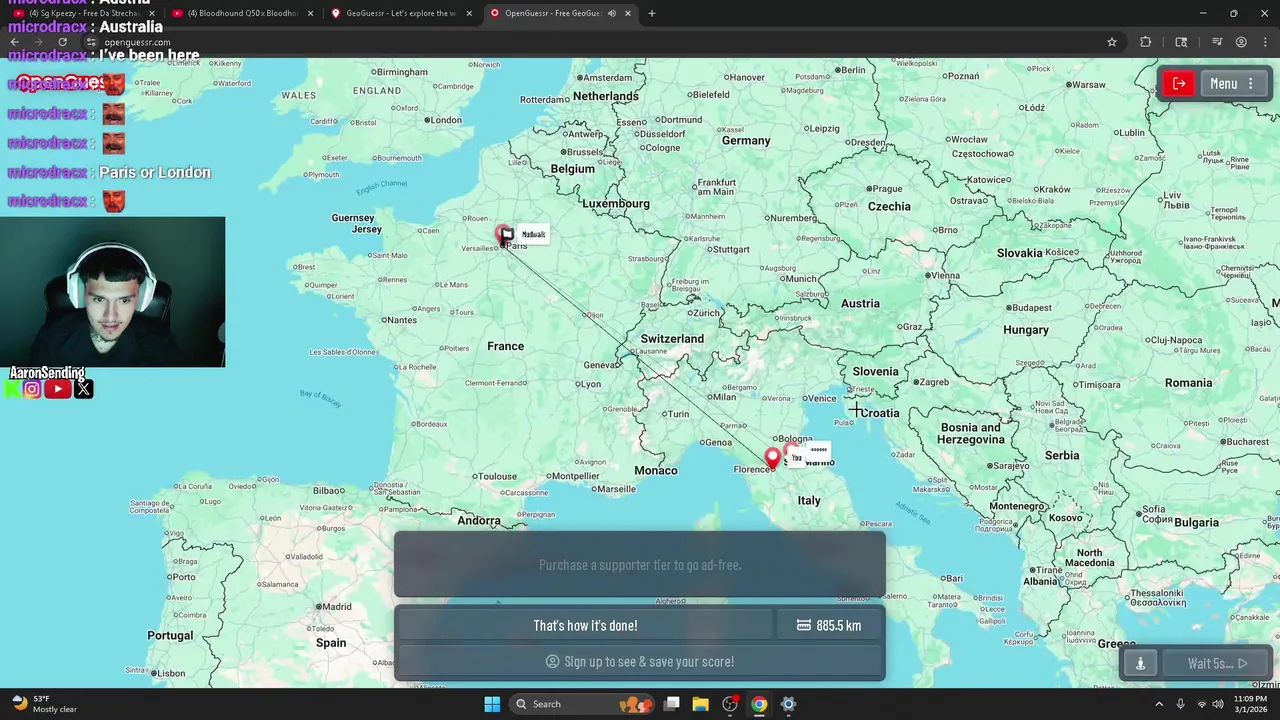The height and width of the screenshot is (720, 1280).
Task: Close the OpenGuessr tab
Action: coord(628,13)
